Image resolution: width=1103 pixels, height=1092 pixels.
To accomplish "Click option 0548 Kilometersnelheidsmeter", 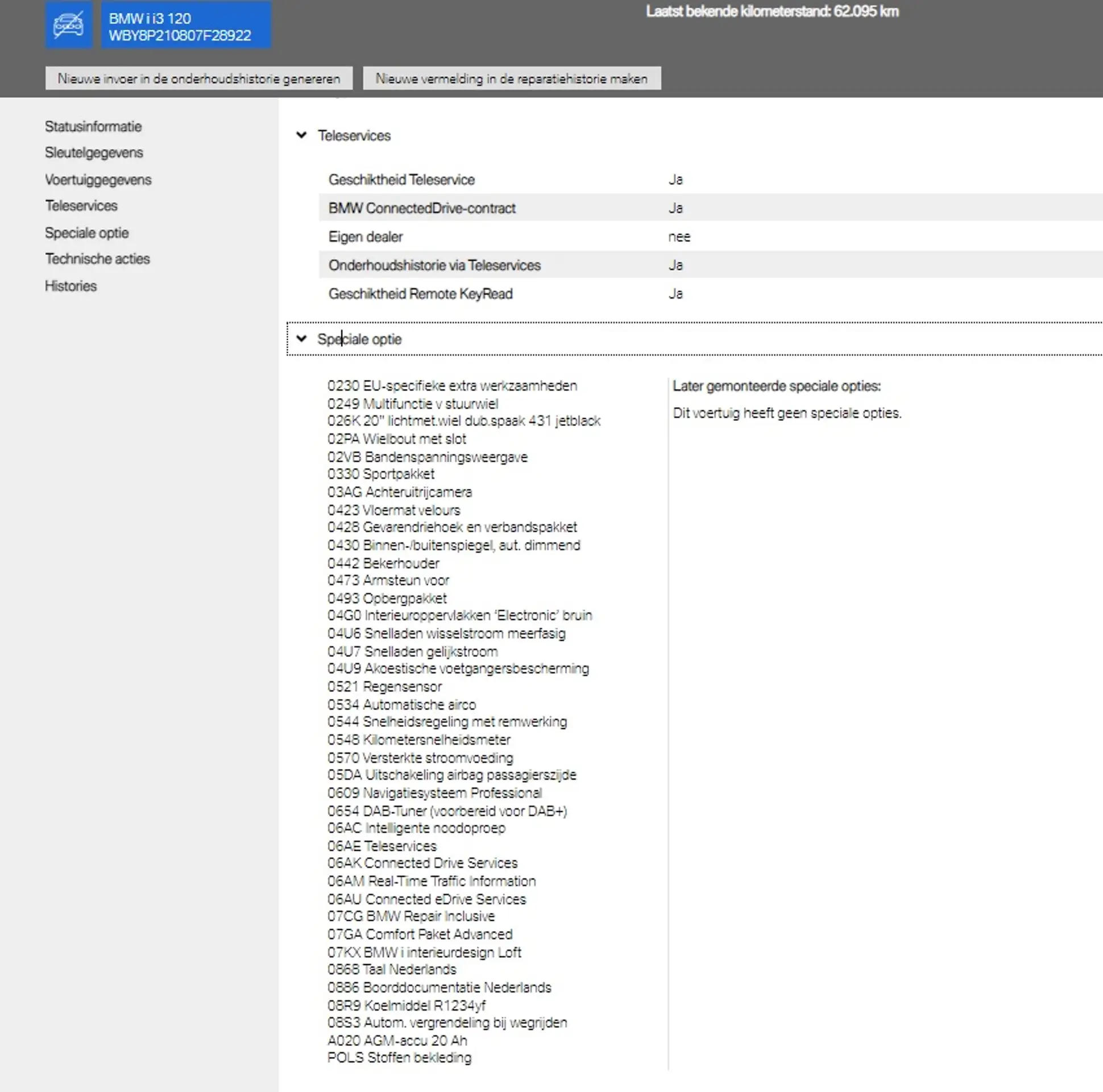I will (x=419, y=740).
